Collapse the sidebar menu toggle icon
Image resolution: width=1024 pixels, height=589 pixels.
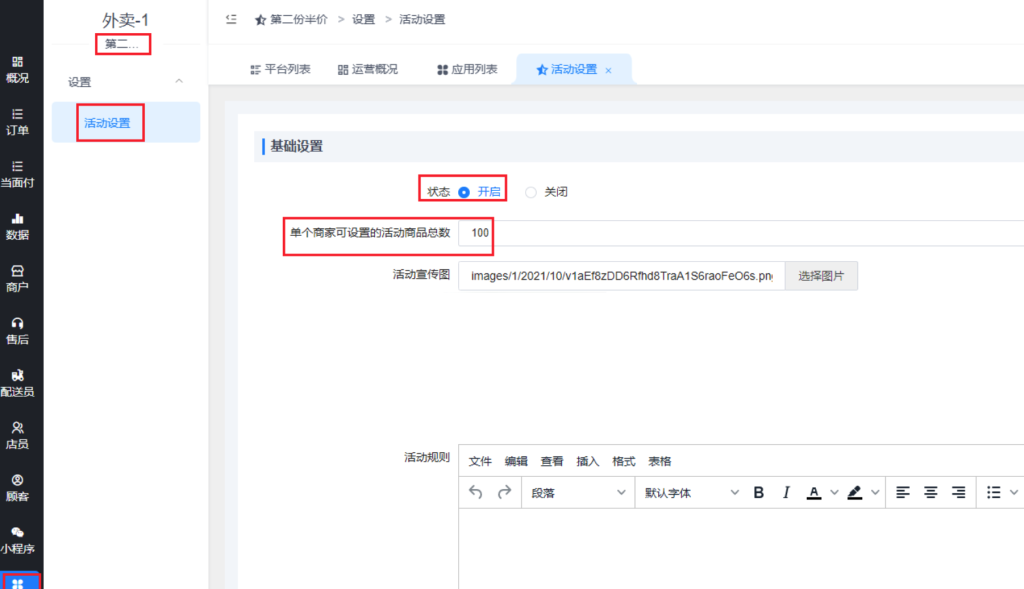click(x=231, y=19)
